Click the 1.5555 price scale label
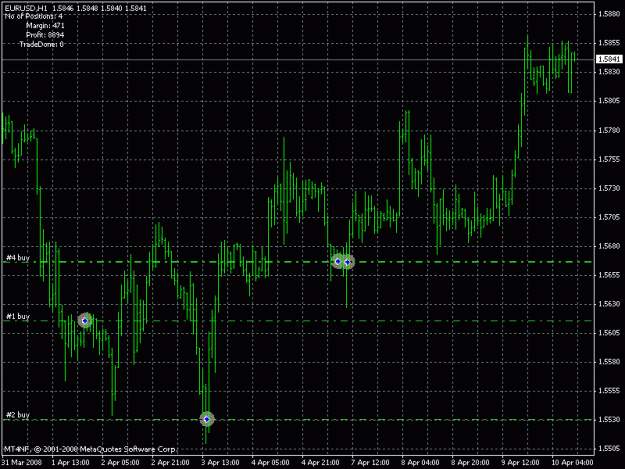Image resolution: width=625 pixels, height=469 pixels. pyautogui.click(x=609, y=391)
